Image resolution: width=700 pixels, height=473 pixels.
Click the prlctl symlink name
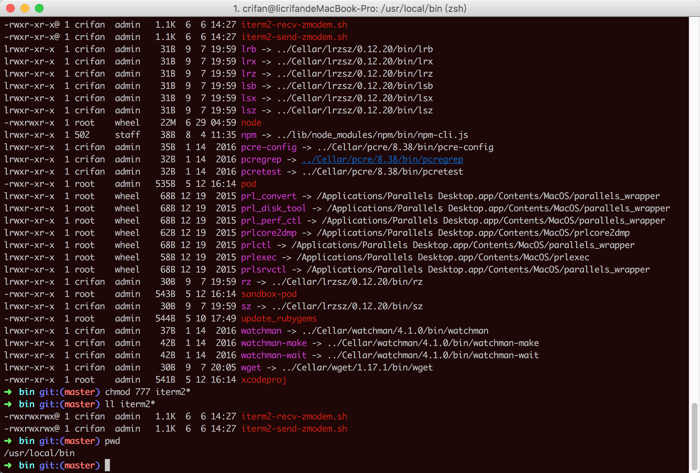pos(256,245)
